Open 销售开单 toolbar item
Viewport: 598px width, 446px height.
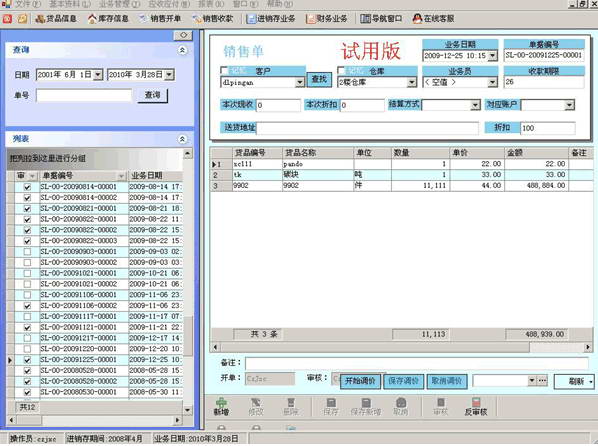tap(160, 18)
